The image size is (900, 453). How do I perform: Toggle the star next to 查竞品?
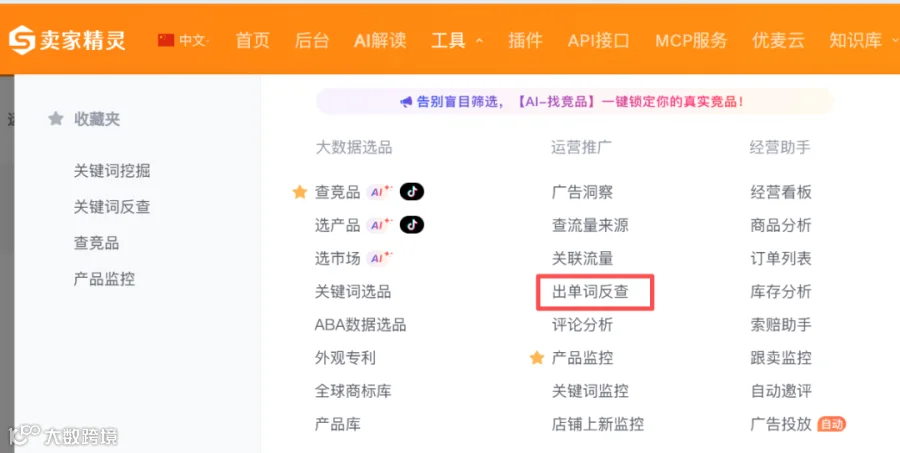(x=300, y=192)
